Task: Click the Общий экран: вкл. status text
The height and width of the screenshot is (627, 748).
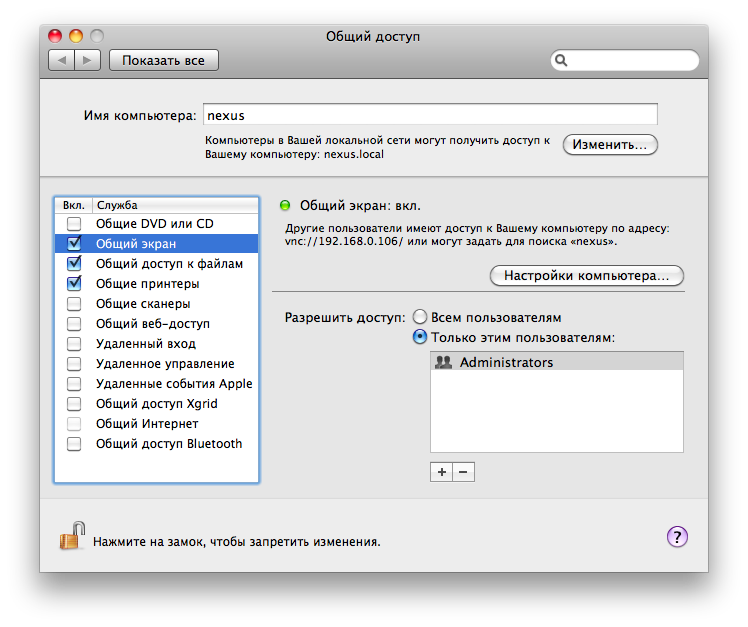Action: [x=360, y=206]
